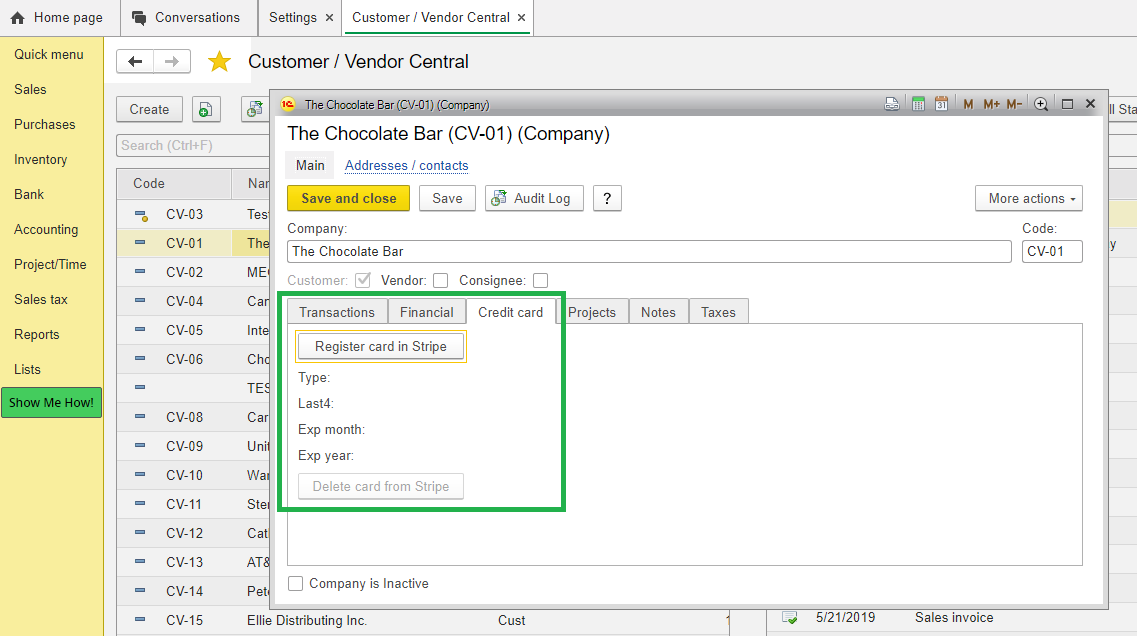Viewport: 1137px width, 636px height.
Task: Switch to the Taxes tab
Action: pyautogui.click(x=718, y=312)
